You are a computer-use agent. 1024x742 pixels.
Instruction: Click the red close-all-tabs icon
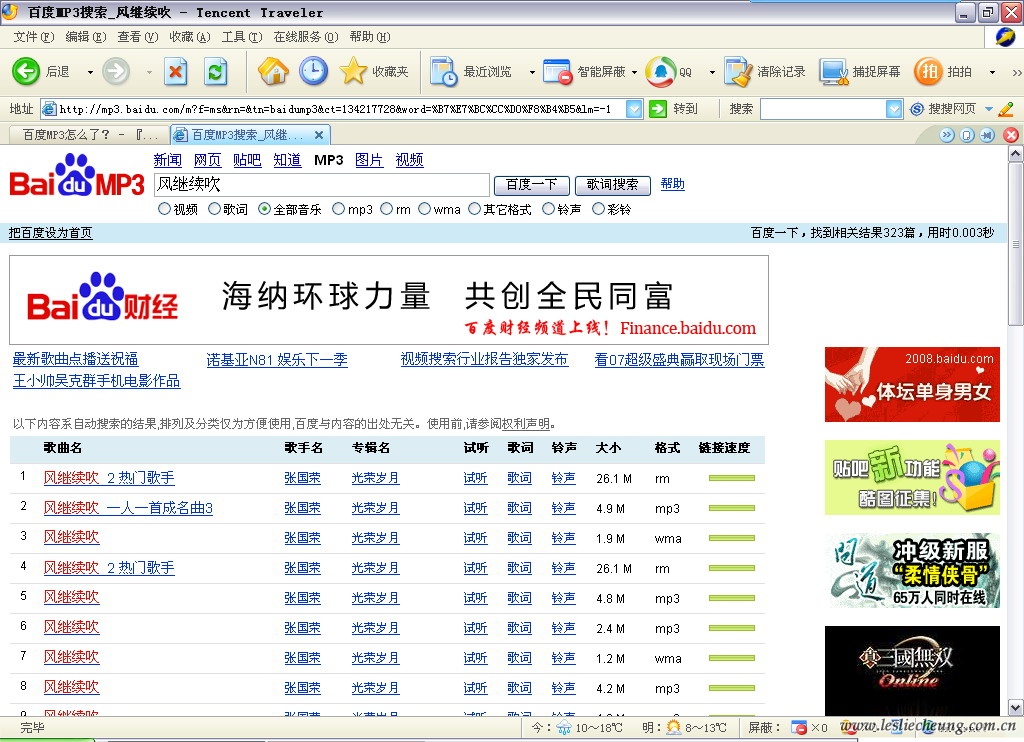[1011, 135]
